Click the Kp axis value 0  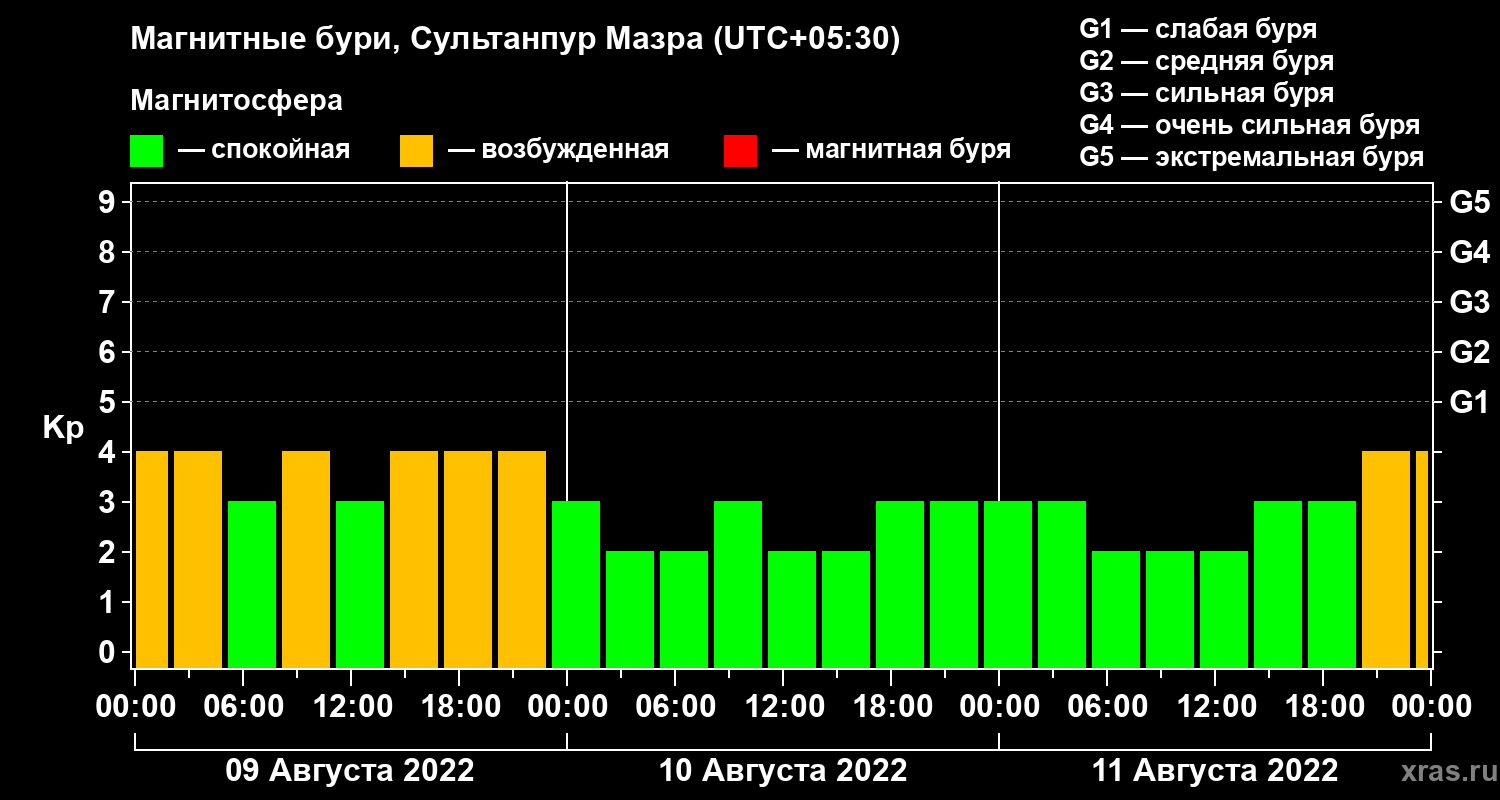(x=109, y=652)
